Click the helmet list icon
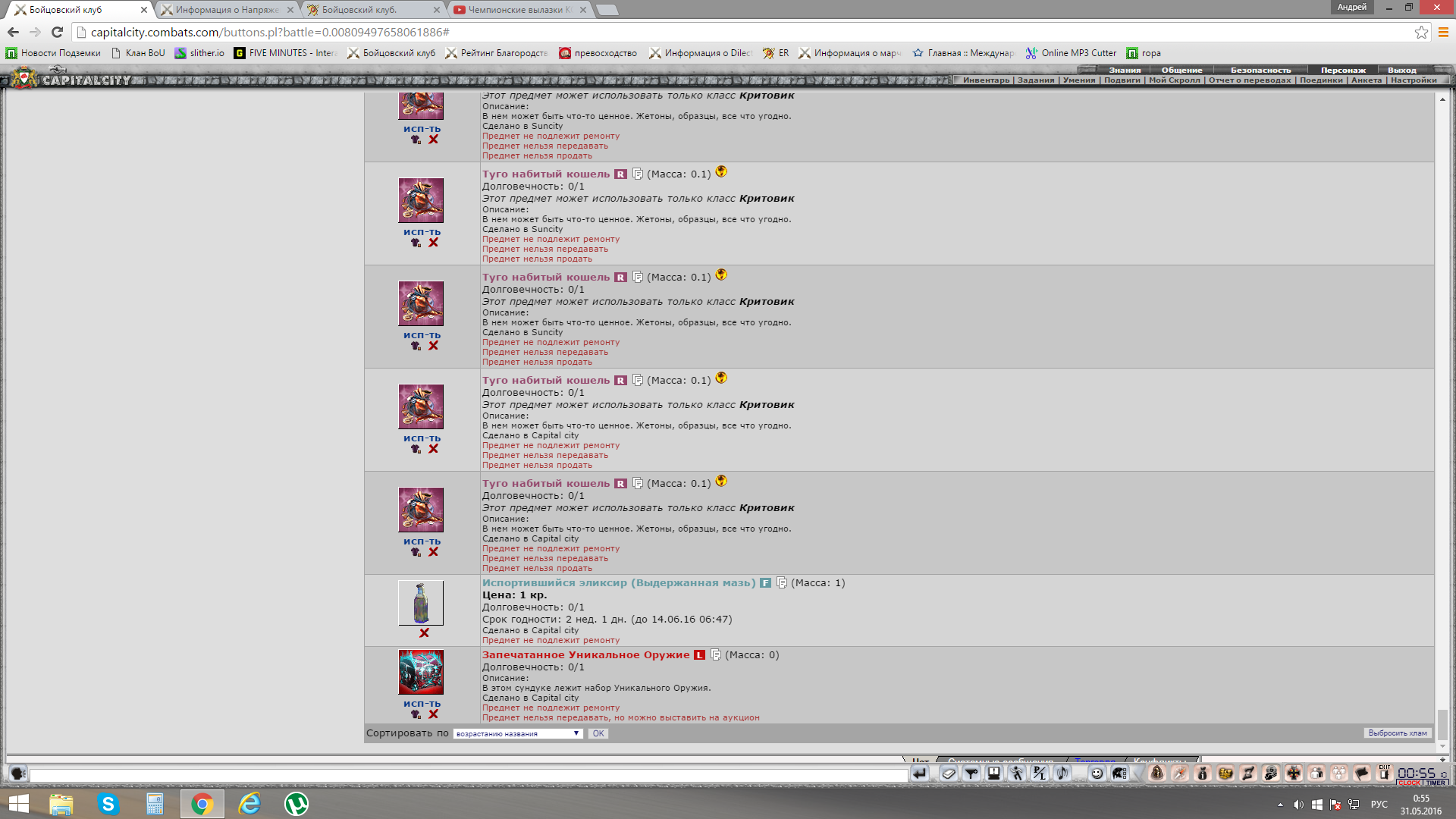Viewport: 1456px width, 819px height. [1119, 773]
